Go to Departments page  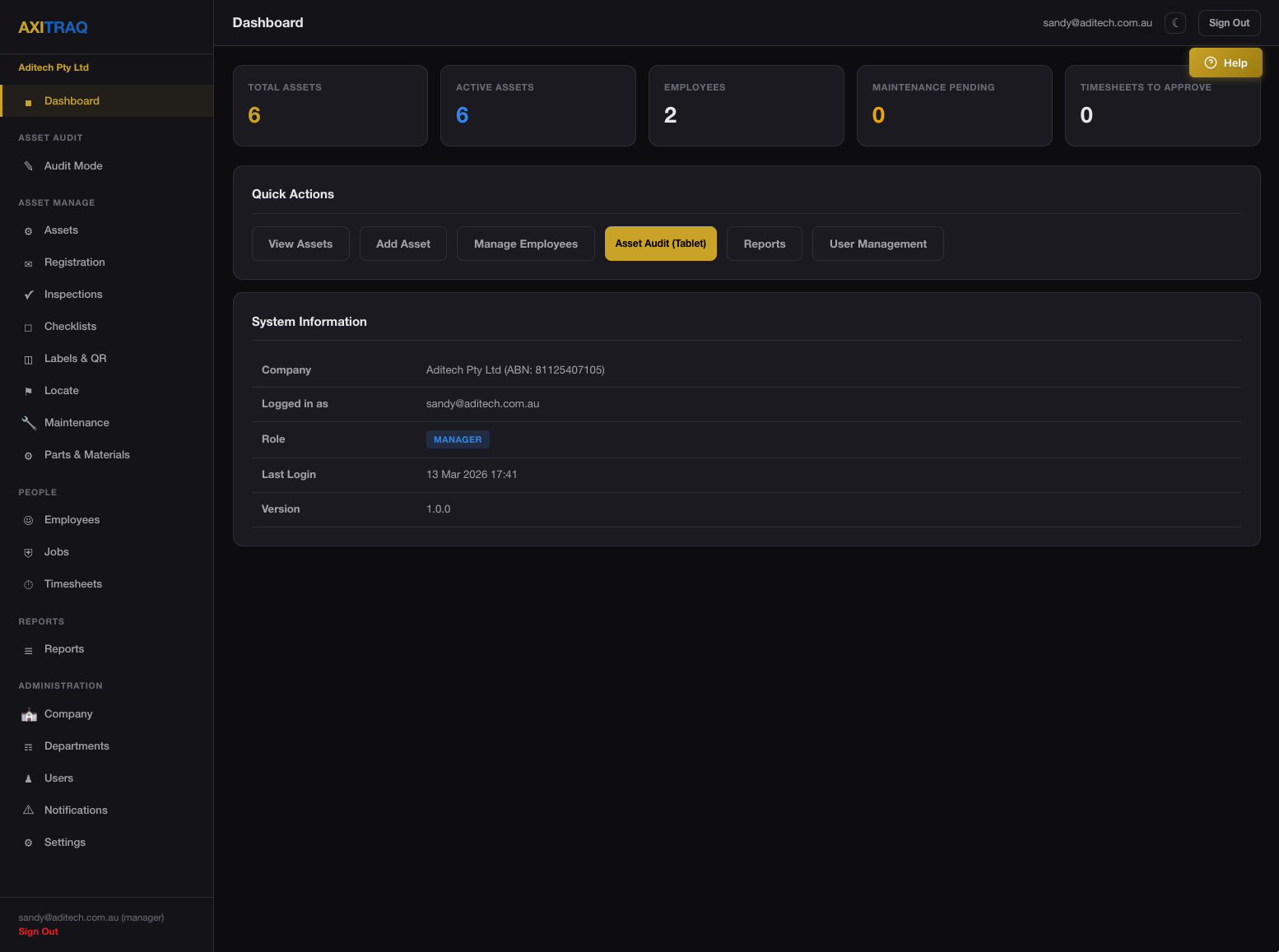coord(107,746)
